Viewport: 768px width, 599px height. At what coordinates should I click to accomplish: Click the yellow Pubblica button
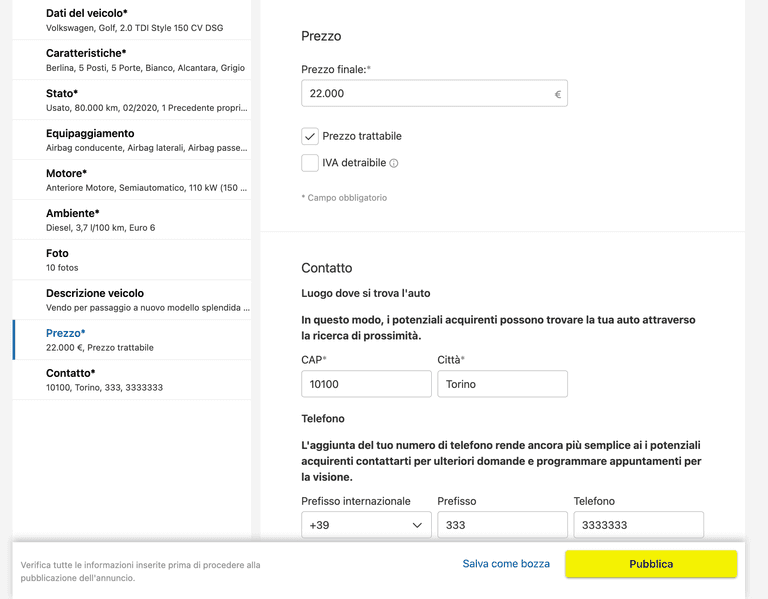pos(651,564)
